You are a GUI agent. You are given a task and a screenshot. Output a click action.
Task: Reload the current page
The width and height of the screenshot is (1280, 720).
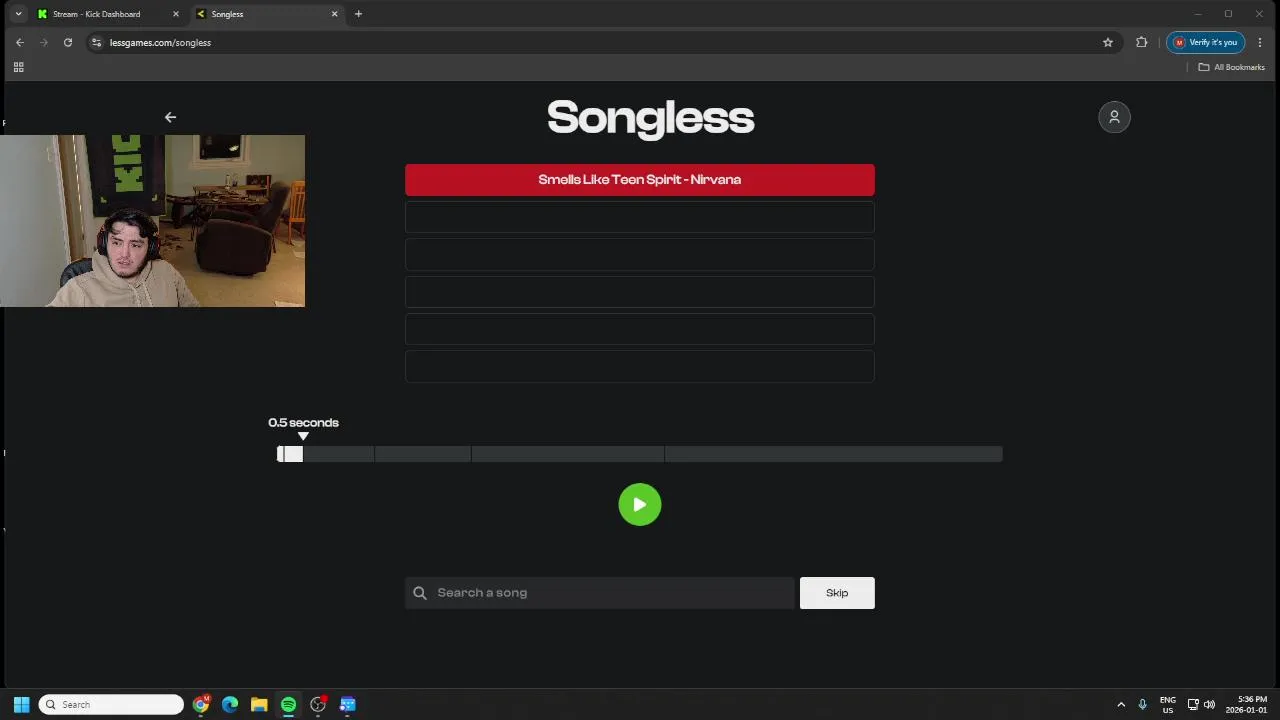(68, 42)
